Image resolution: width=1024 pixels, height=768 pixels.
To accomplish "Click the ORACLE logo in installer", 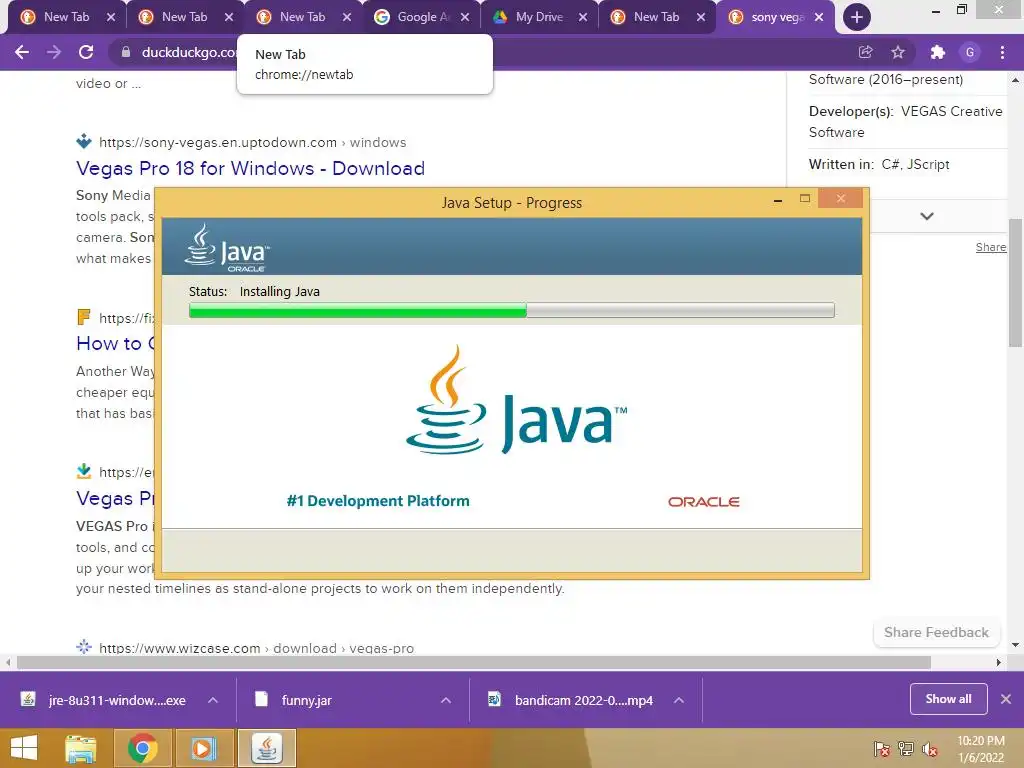I will click(703, 502).
